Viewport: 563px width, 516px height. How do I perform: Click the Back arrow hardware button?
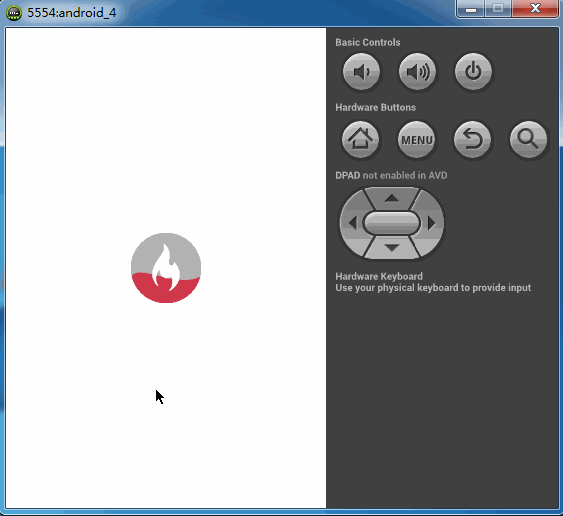click(x=472, y=139)
